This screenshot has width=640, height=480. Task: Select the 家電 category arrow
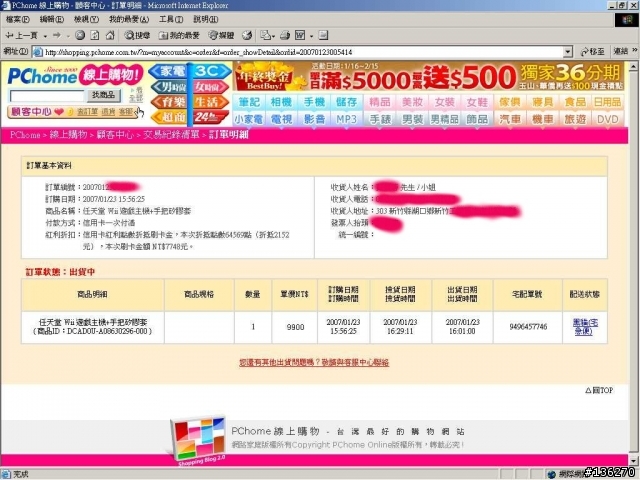(x=169, y=71)
